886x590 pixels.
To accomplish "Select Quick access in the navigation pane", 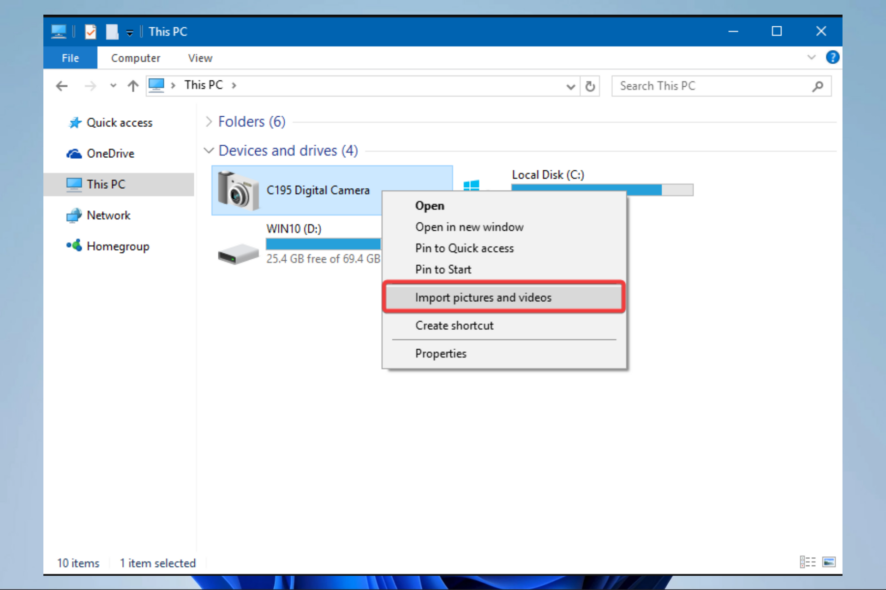I will (119, 123).
